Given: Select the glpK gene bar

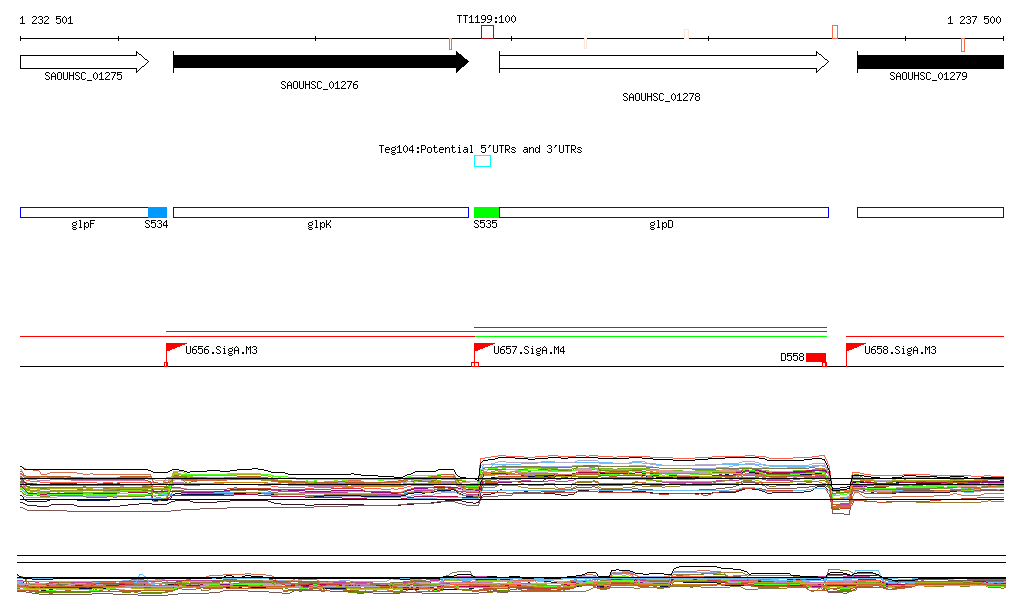Looking at the screenshot, I should coord(320,212).
